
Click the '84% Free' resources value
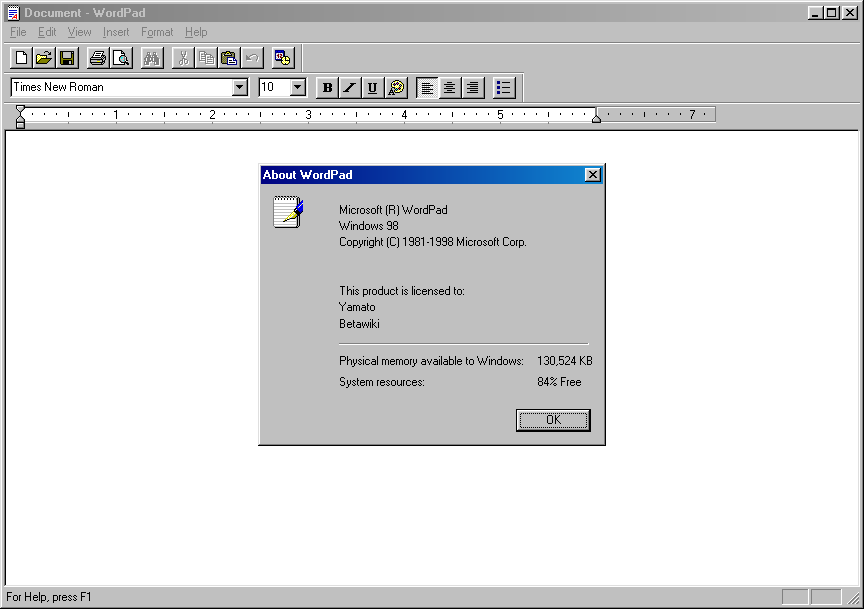559,382
